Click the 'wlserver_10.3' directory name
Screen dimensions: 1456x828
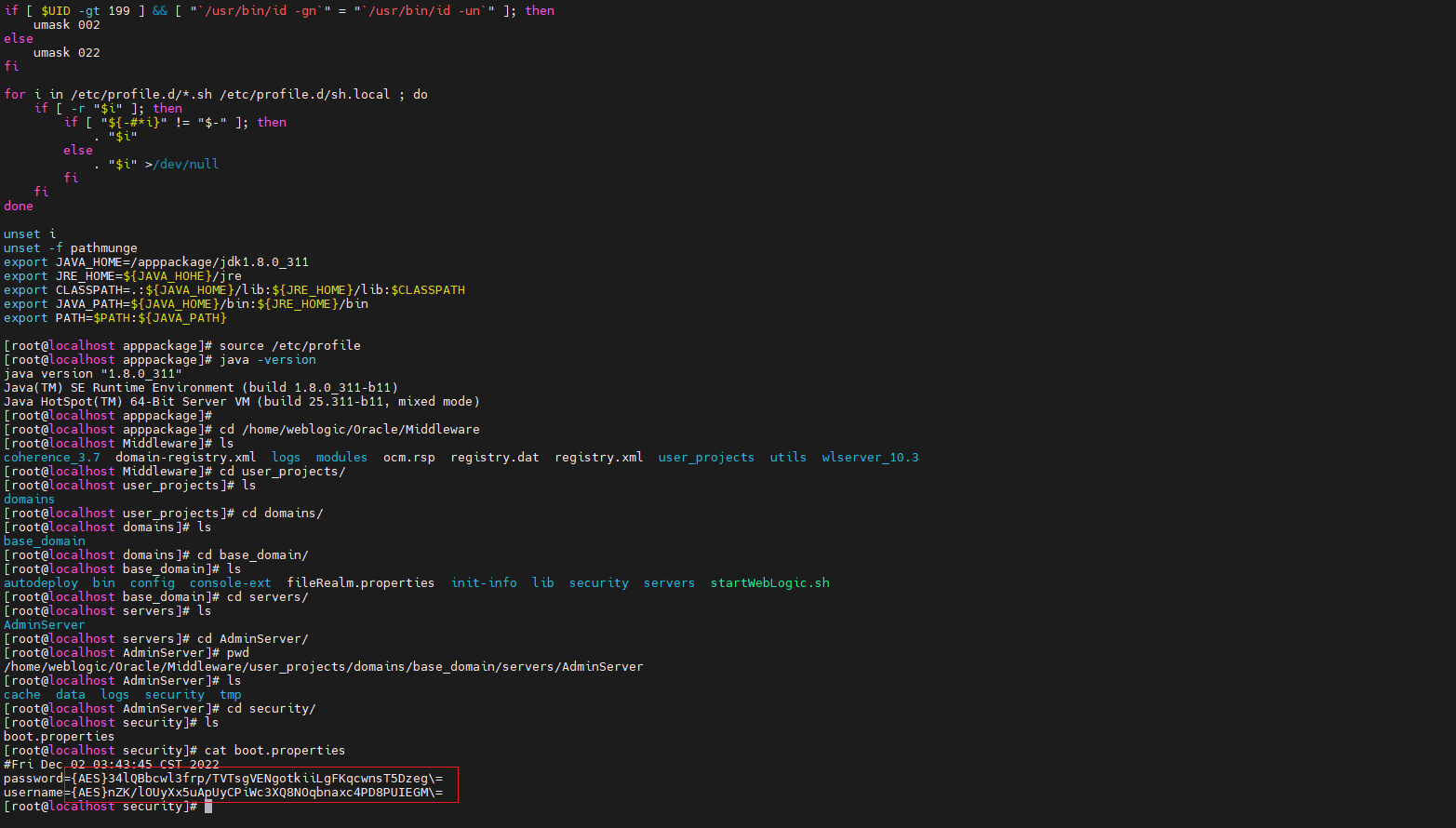(x=870, y=458)
